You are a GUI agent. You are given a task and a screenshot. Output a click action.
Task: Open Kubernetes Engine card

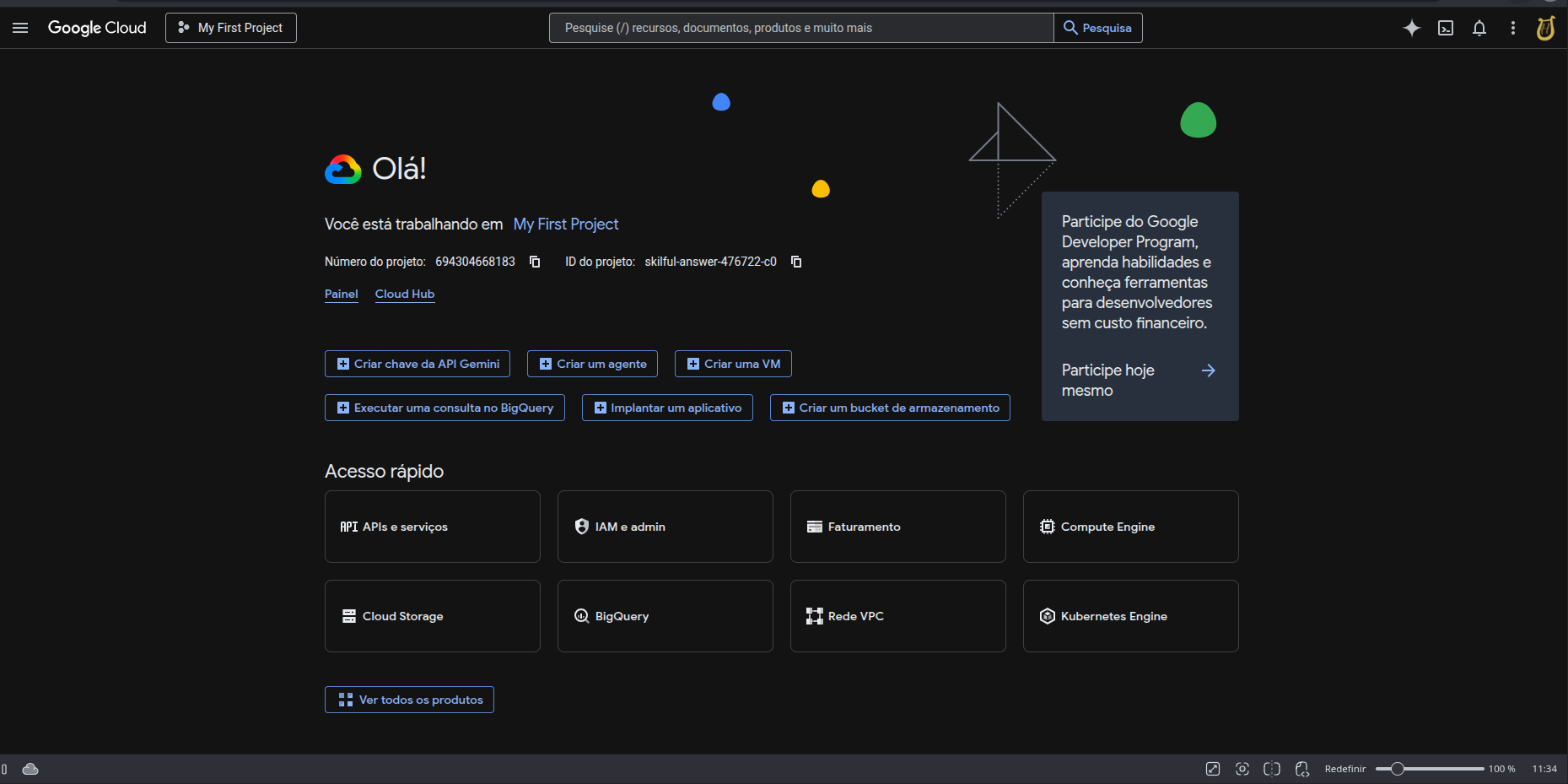(1131, 616)
